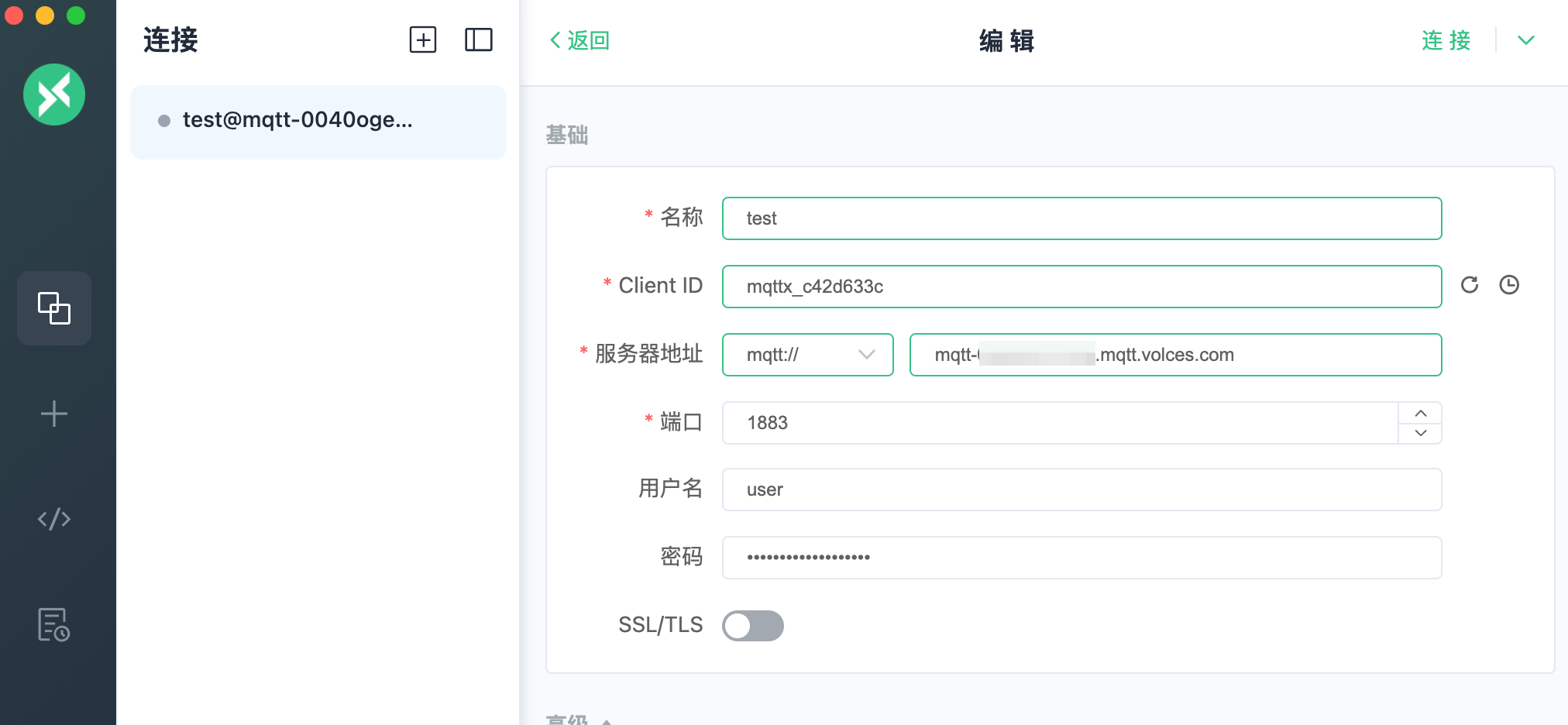The height and width of the screenshot is (725, 1568).
Task: Click the 用户名 username field
Action: coord(1082,490)
